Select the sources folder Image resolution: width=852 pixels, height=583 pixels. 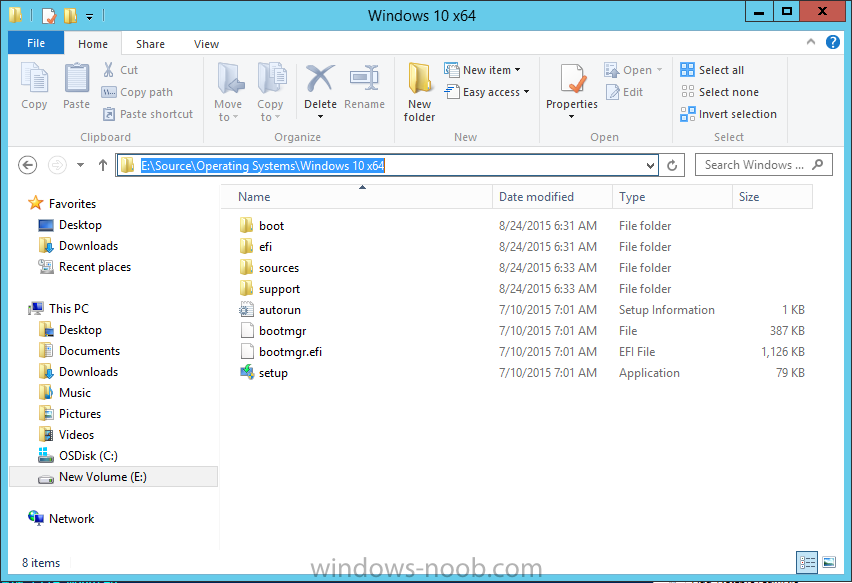[x=279, y=268]
